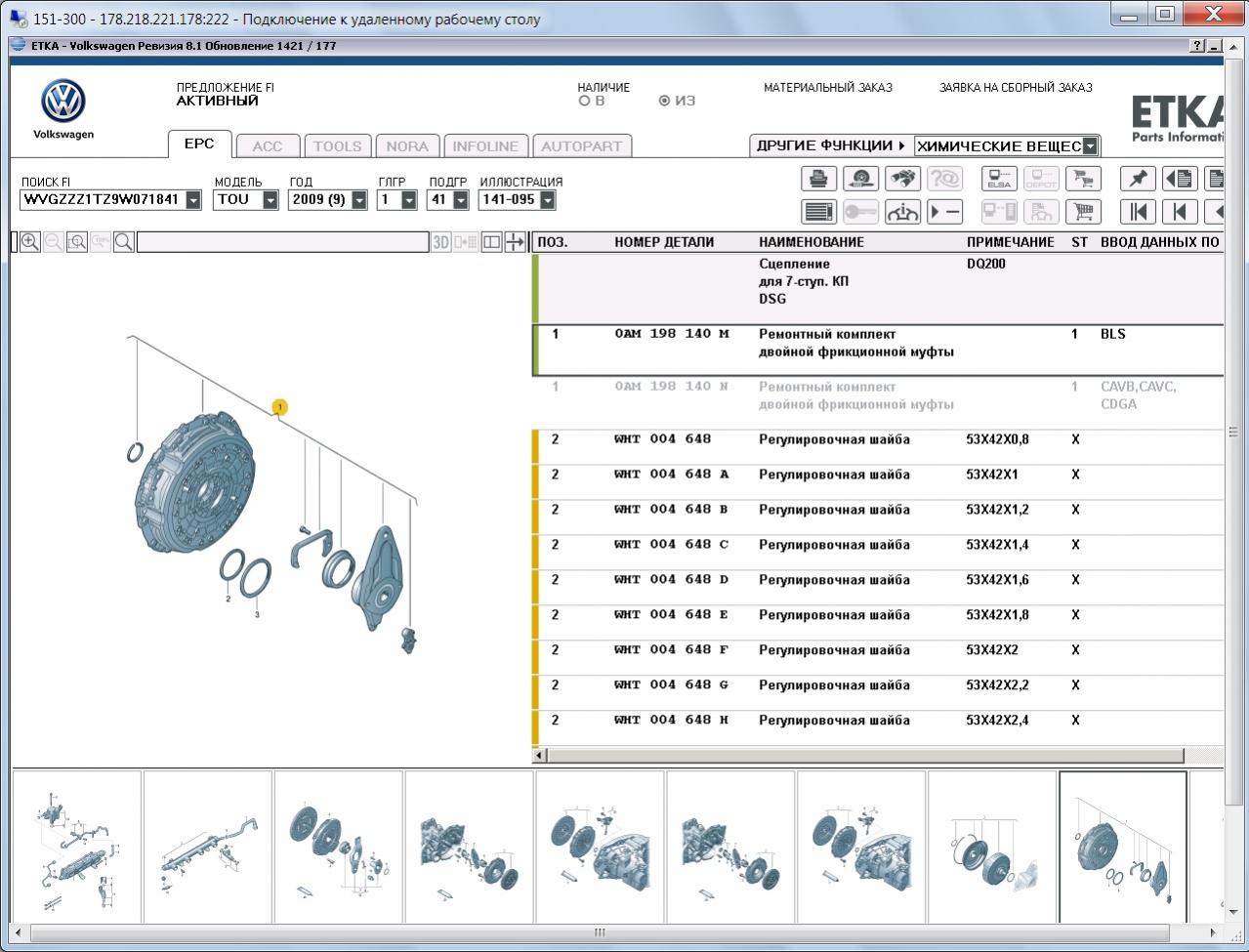
Task: Click the zoom region magnifier icon
Action: 77,242
